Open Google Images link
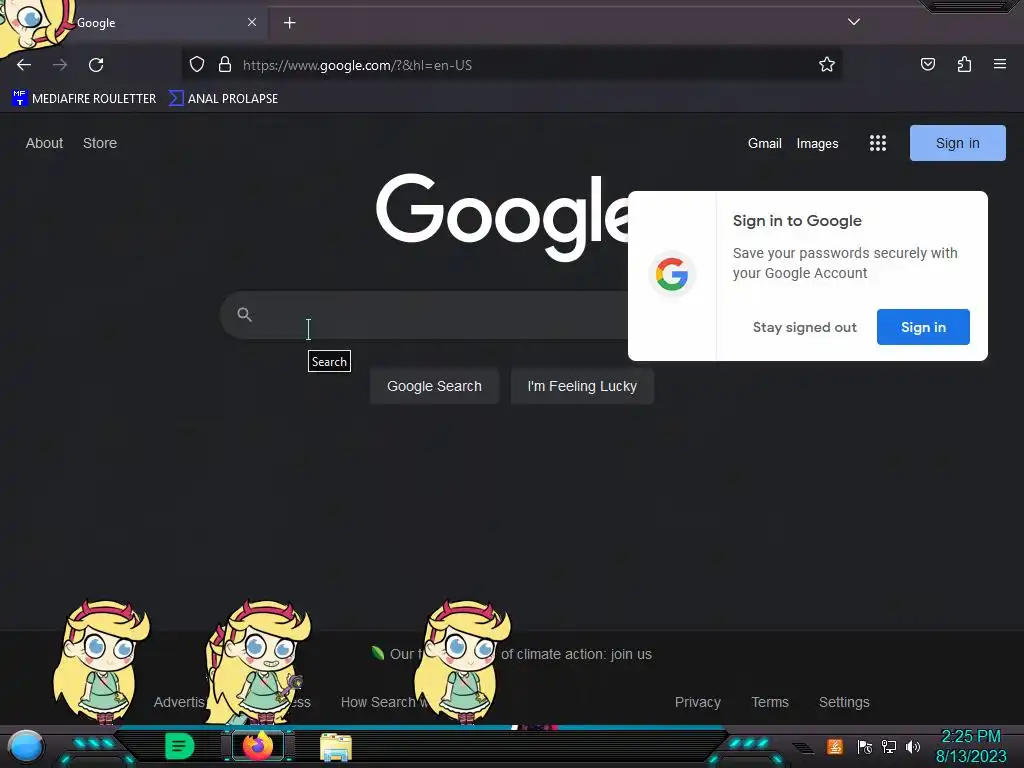The height and width of the screenshot is (768, 1024). click(817, 144)
